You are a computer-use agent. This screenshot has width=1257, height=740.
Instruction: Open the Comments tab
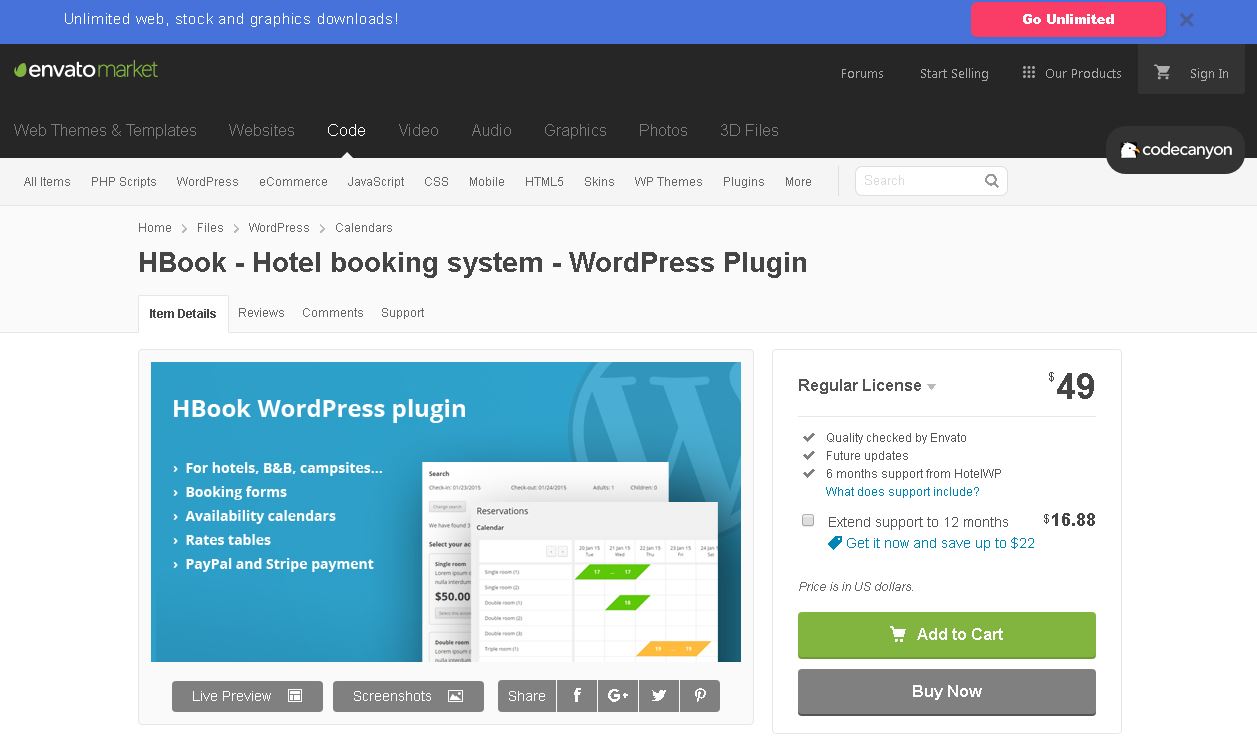tap(332, 313)
